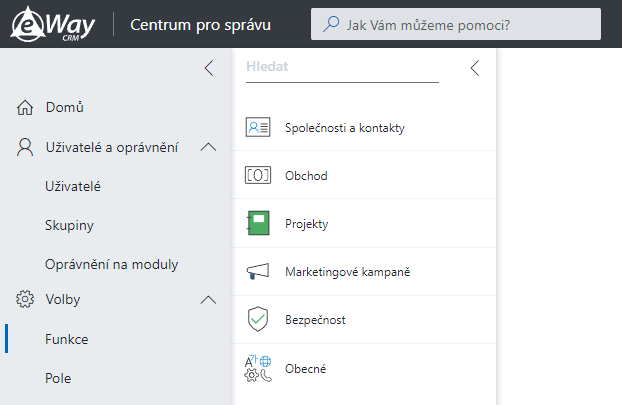
Task: Open the green Projekty notebook icon
Action: [x=258, y=223]
